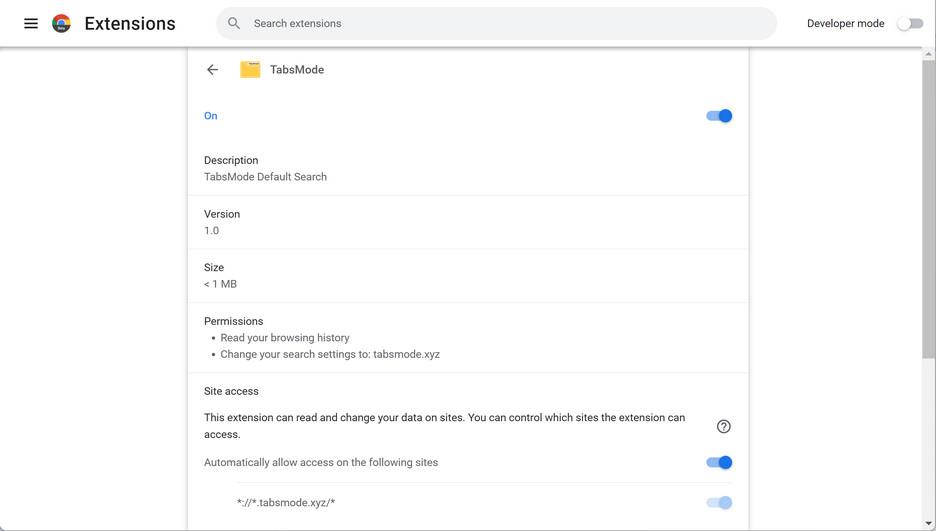Image resolution: width=936 pixels, height=531 pixels.
Task: Click the Extensions page title
Action: pos(130,23)
